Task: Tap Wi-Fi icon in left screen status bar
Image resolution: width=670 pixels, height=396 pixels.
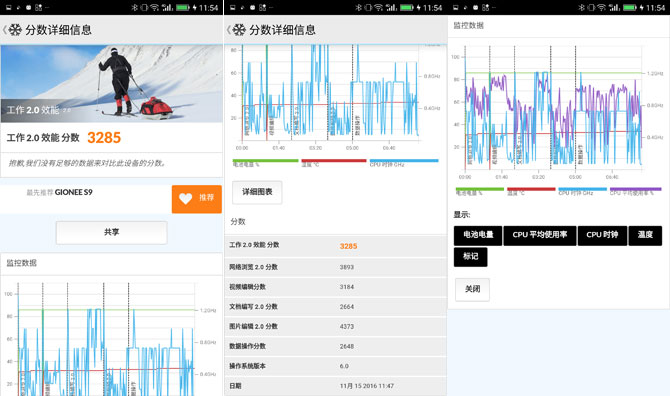Action: pyautogui.click(x=155, y=7)
